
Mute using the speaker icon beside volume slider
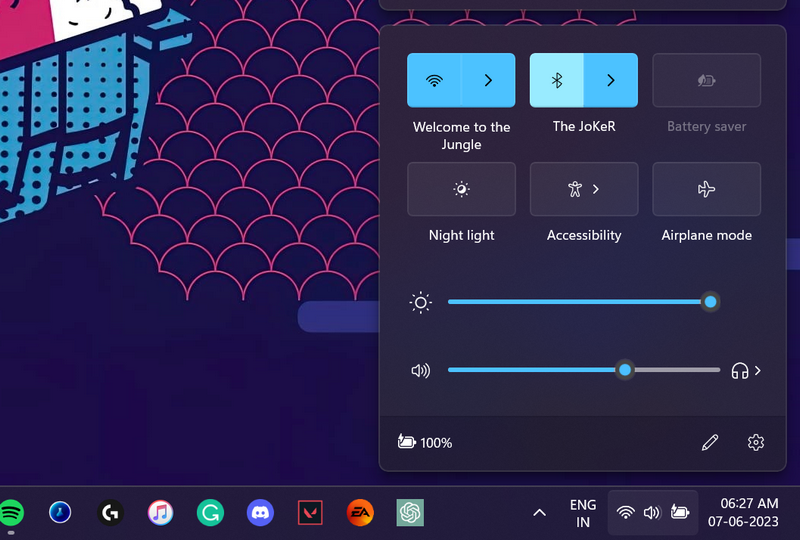pyautogui.click(x=420, y=371)
